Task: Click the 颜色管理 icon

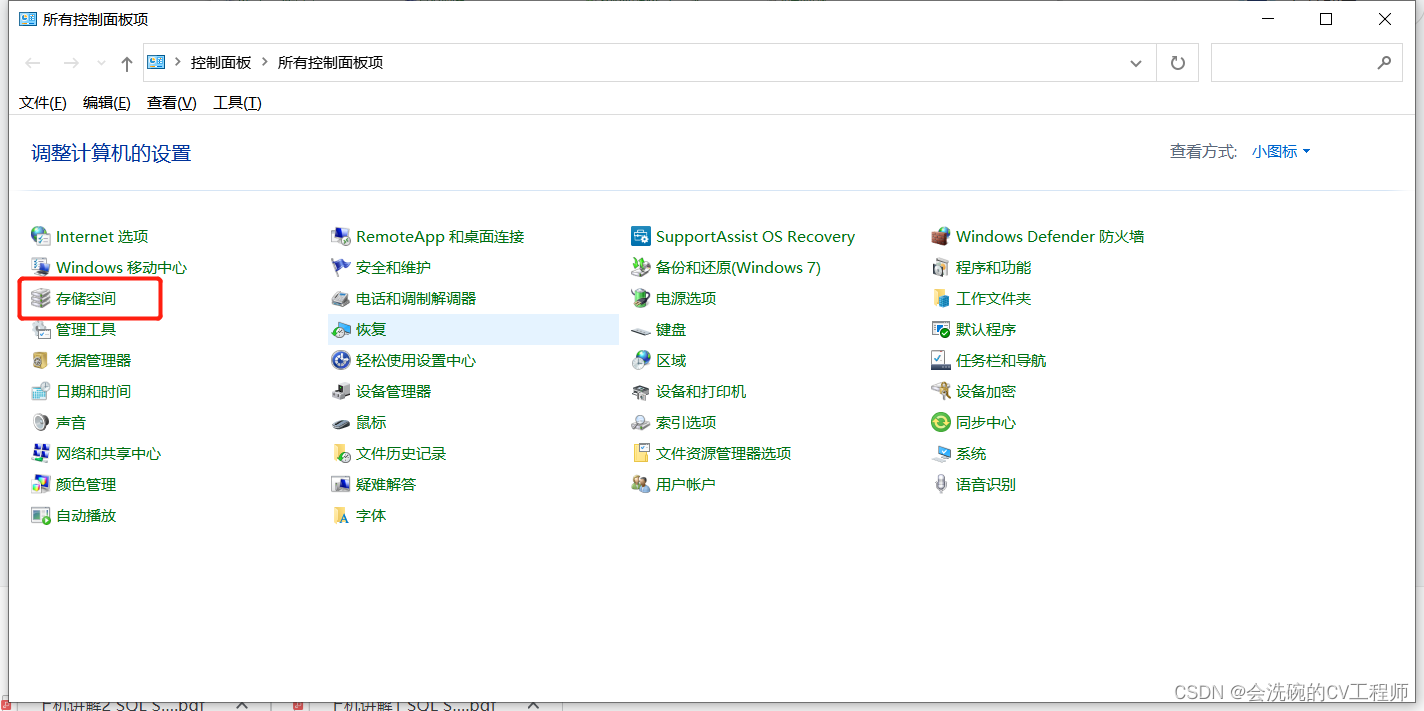Action: click(x=40, y=484)
